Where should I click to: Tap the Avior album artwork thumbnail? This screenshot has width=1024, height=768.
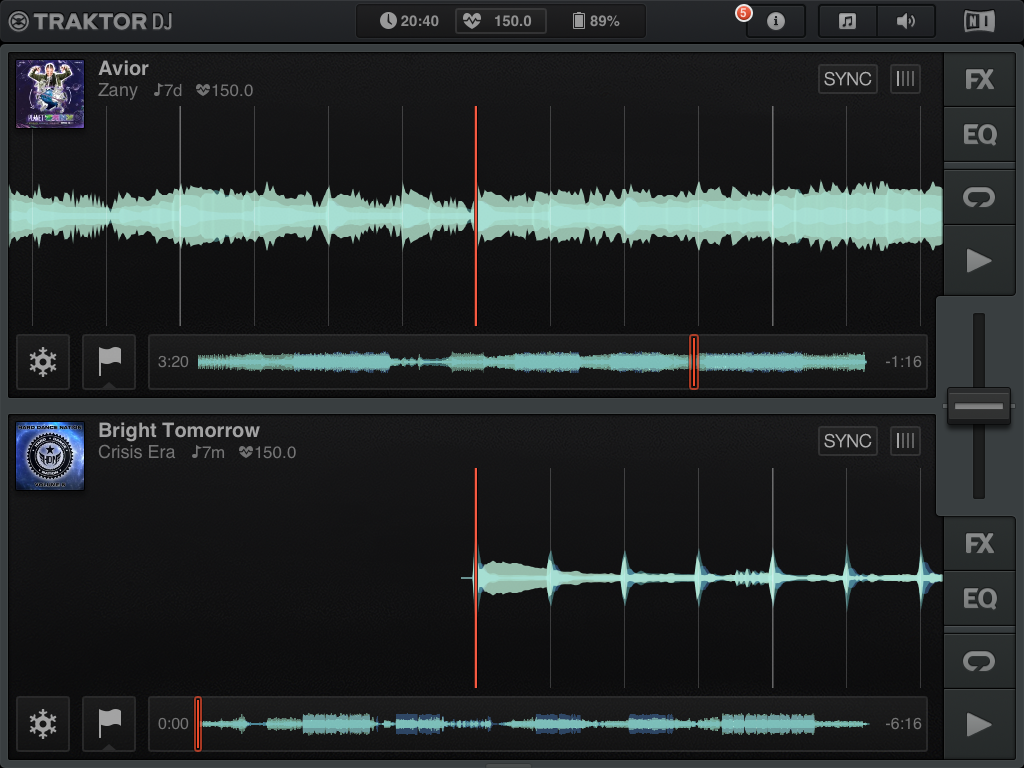[50, 94]
